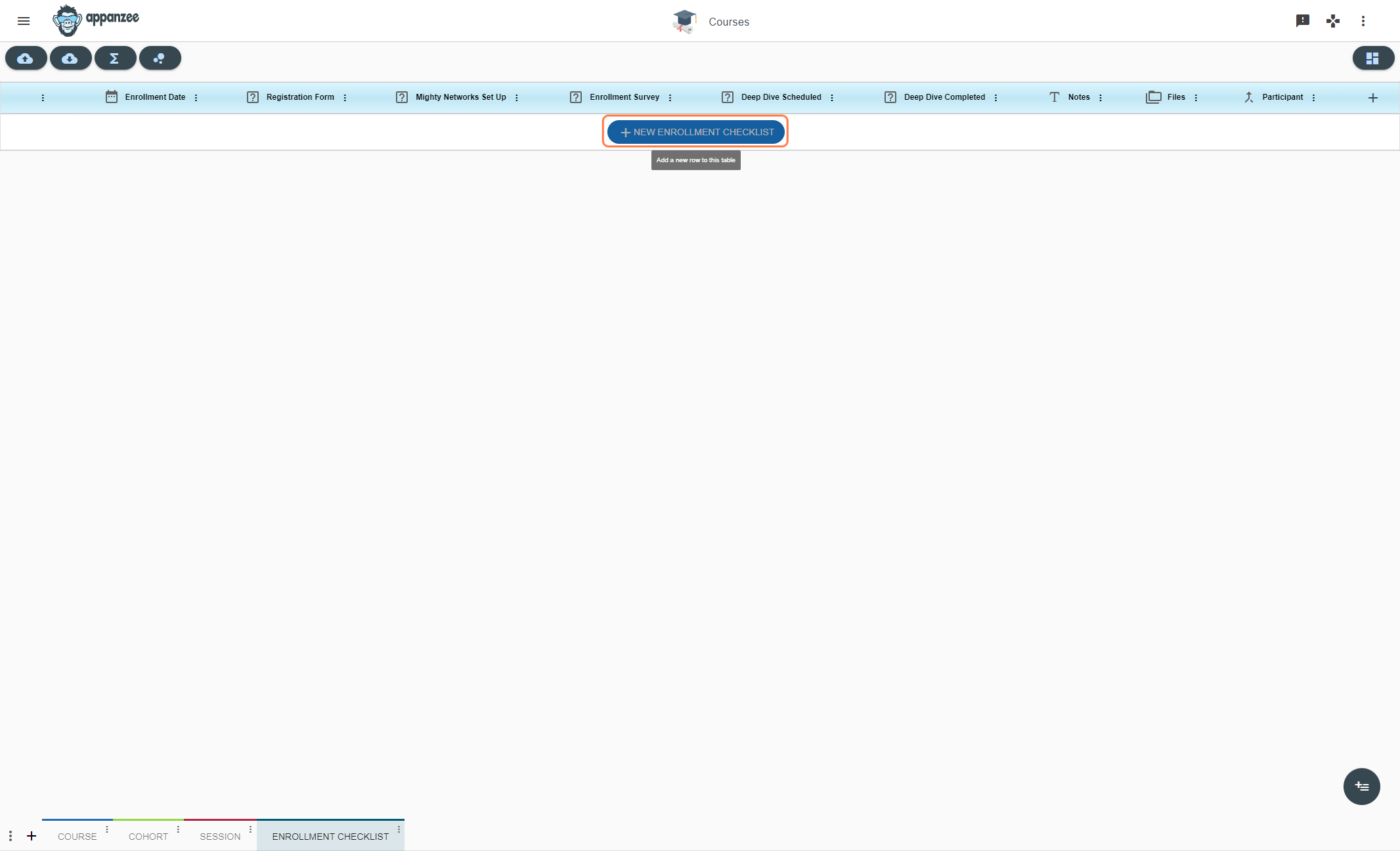This screenshot has width=1400, height=851.
Task: Open the SESSION tab options dots
Action: click(250, 829)
